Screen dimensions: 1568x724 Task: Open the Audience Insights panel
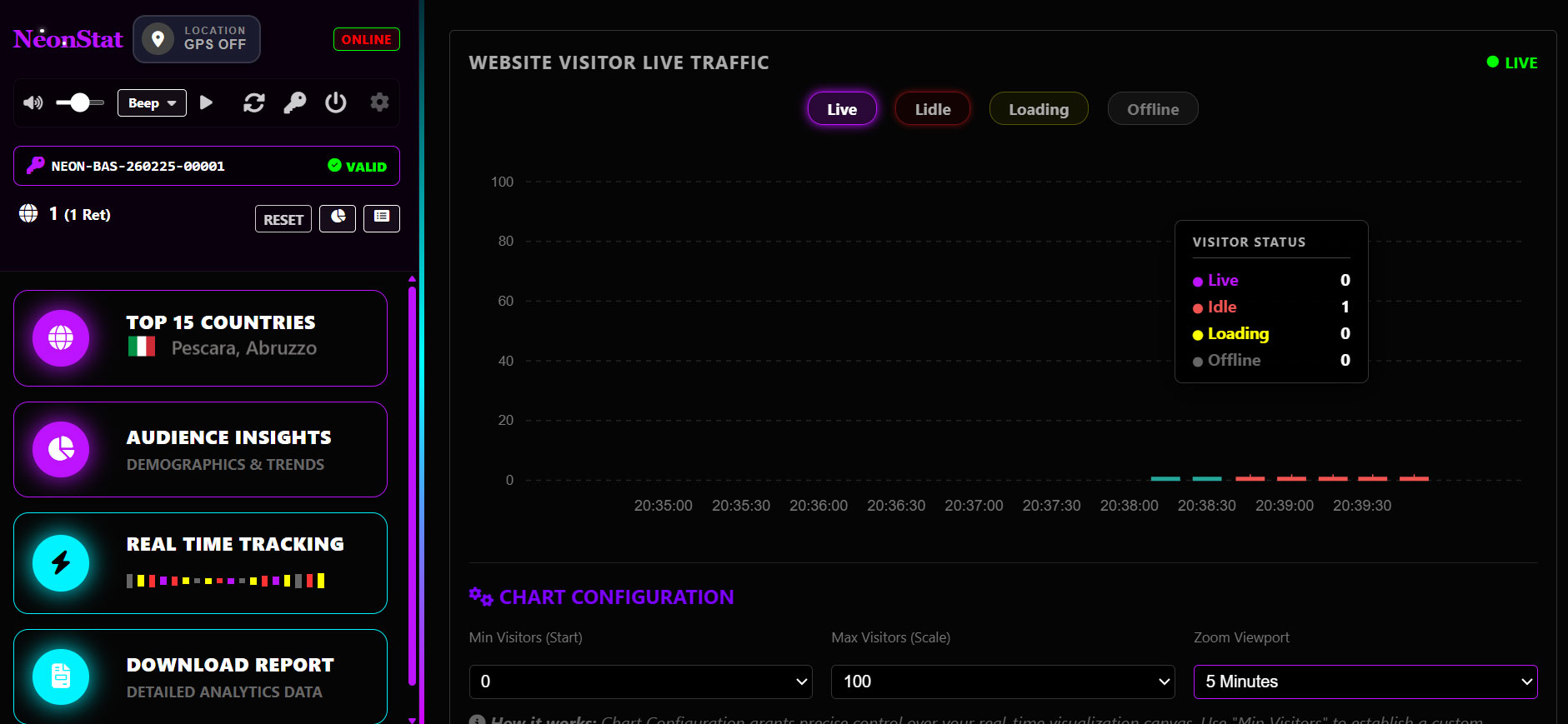200,450
